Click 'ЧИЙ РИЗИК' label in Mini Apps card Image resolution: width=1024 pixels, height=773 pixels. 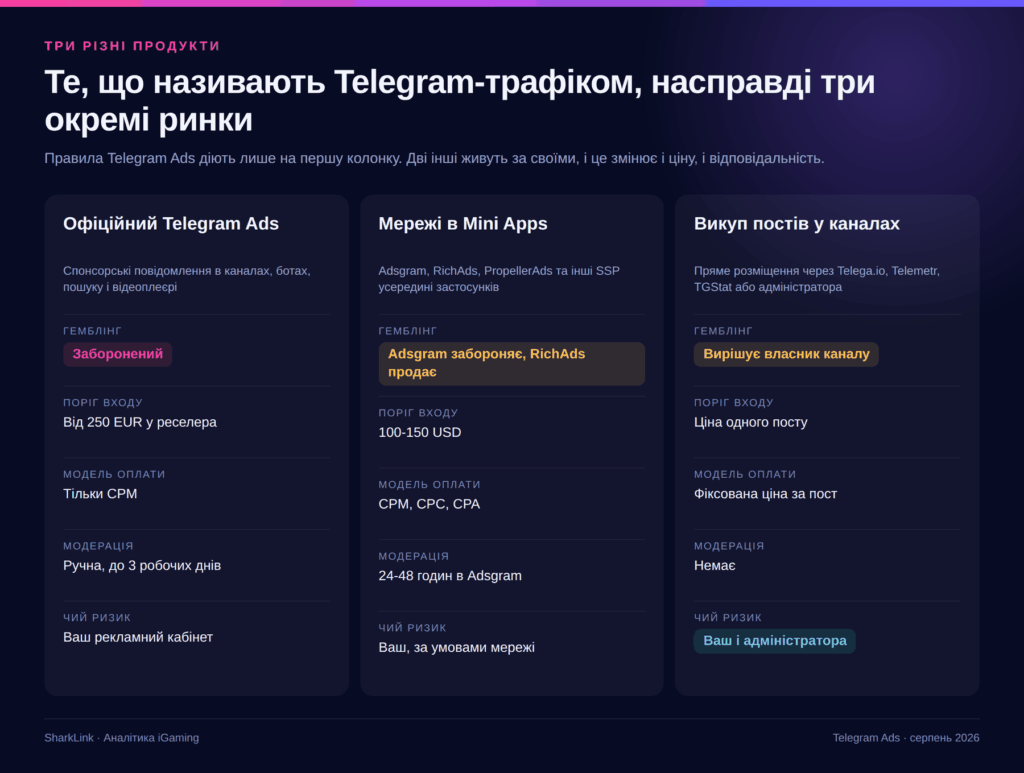pos(412,628)
